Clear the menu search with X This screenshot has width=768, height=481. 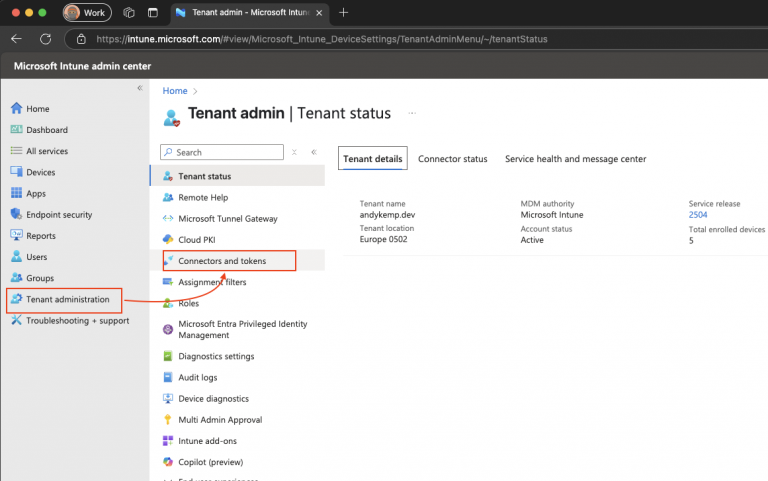(294, 153)
